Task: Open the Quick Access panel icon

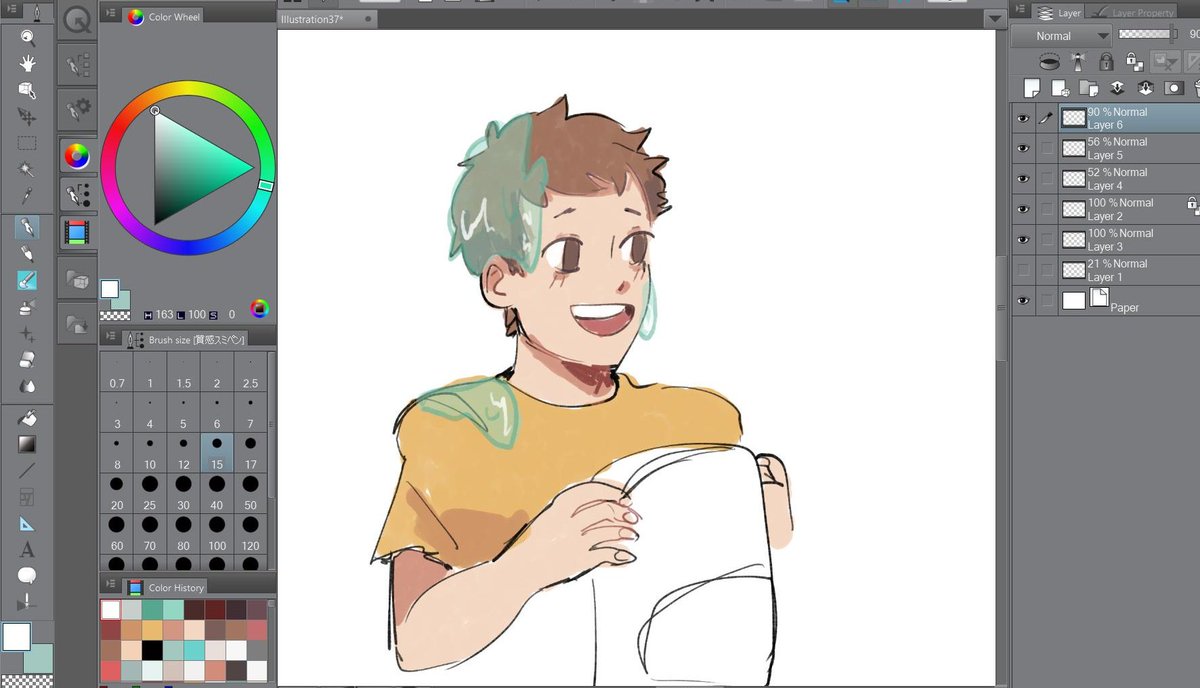Action: [x=77, y=19]
